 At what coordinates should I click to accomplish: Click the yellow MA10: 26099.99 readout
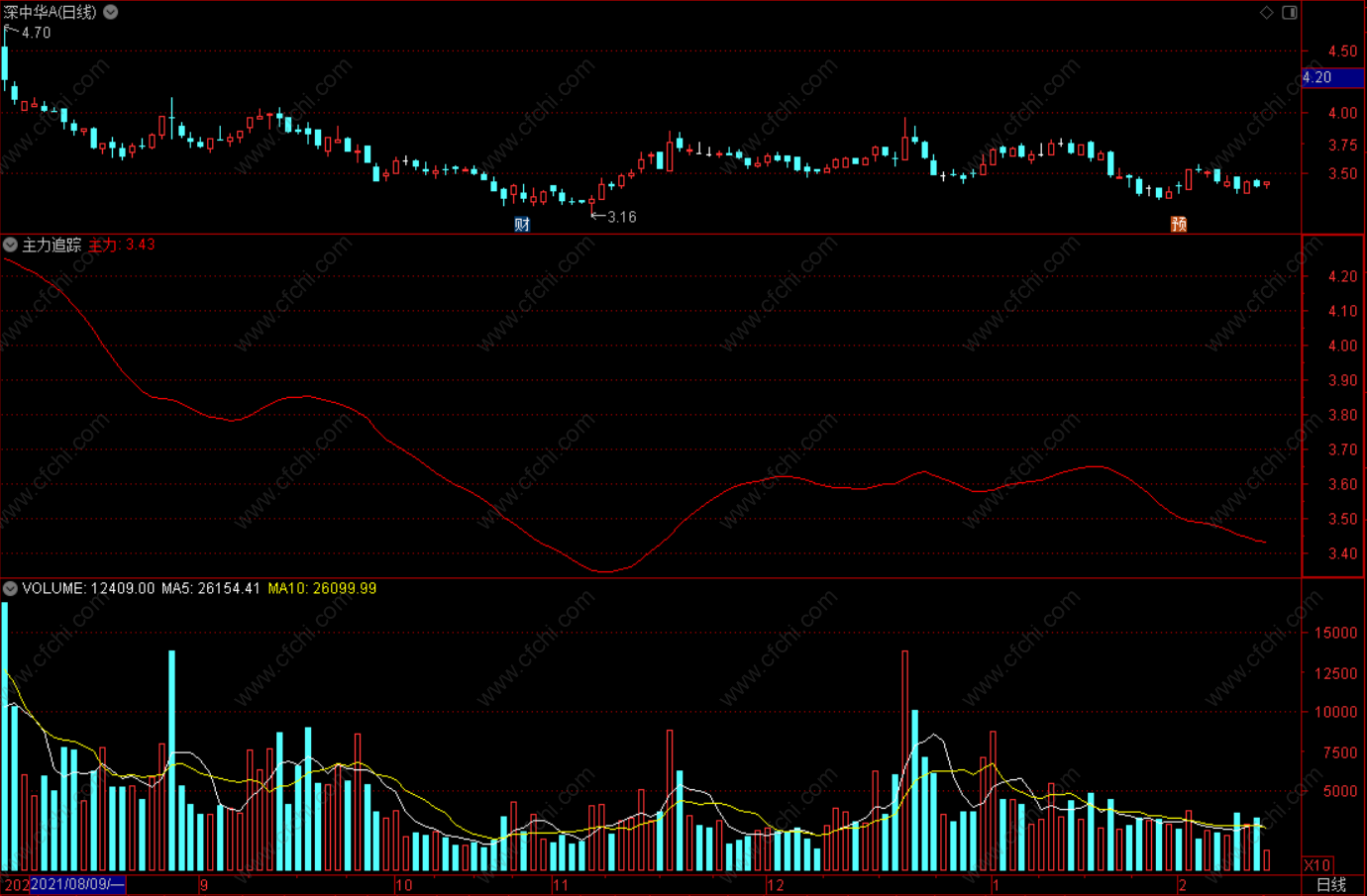click(x=322, y=588)
